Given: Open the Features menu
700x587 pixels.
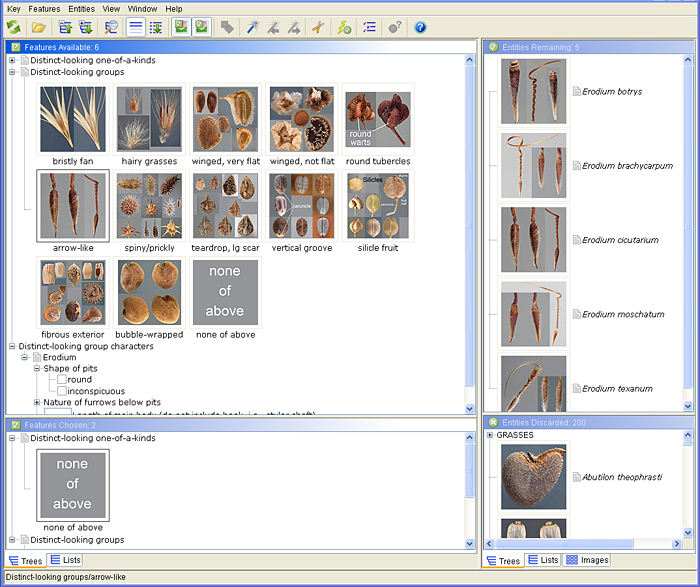Looking at the screenshot, I should tap(44, 9).
